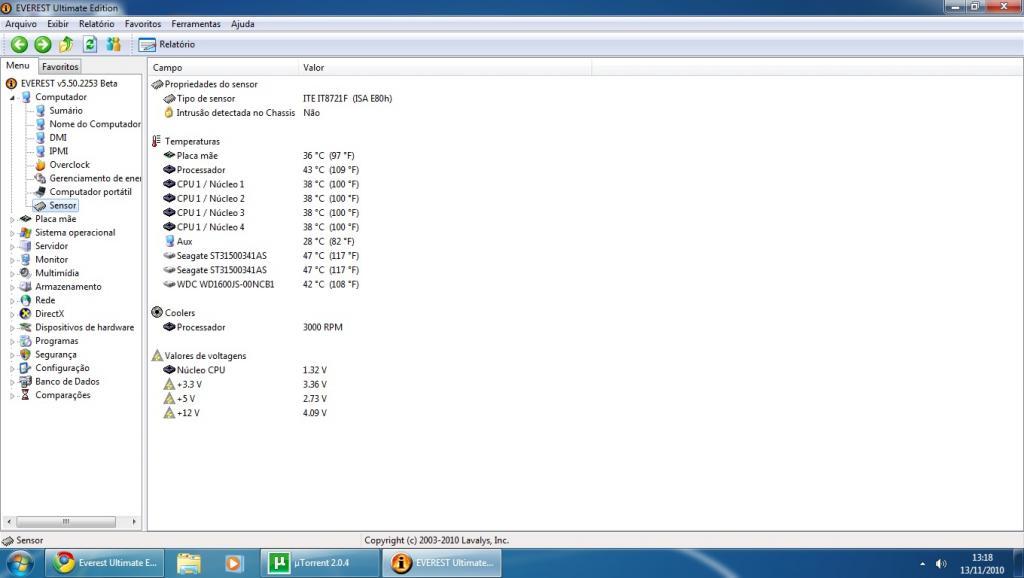Click the green Forward arrow toolbar icon
The width and height of the screenshot is (1024, 578).
43,44
